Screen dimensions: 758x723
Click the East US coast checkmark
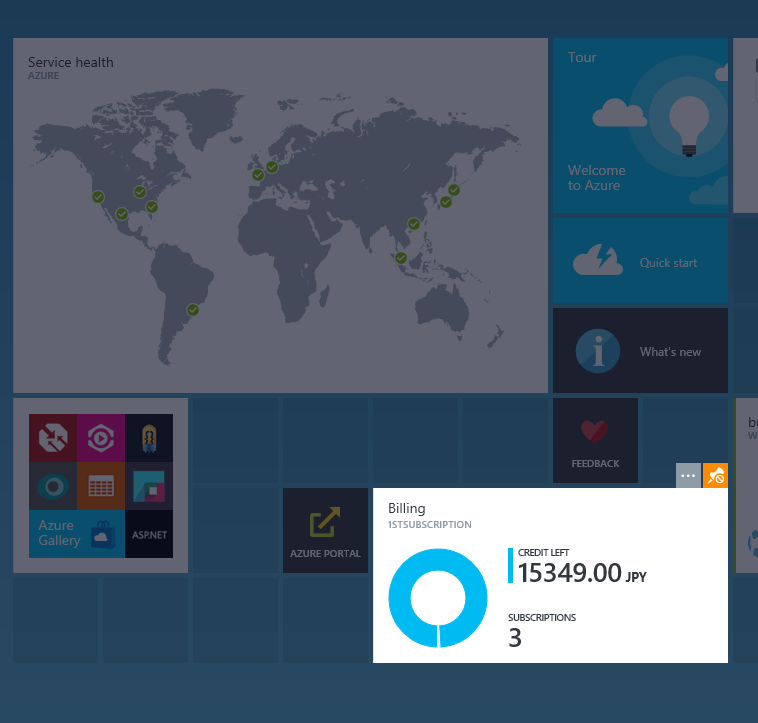[152, 207]
